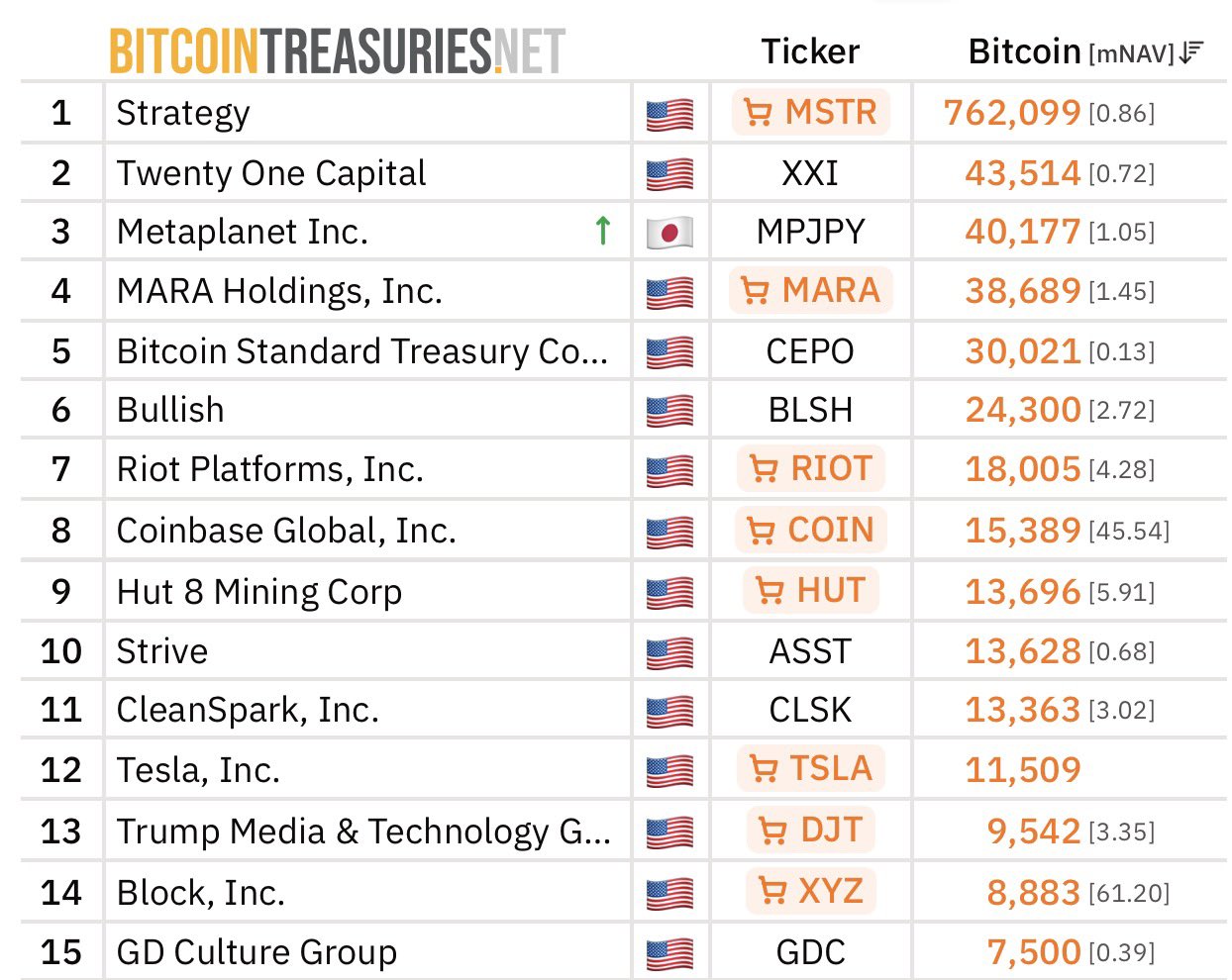Click the DJT shopping cart icon
Viewport: 1232px width, 980px height.
click(x=770, y=831)
